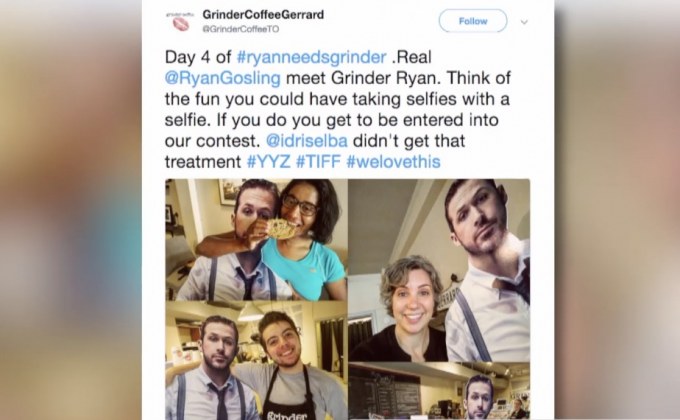The width and height of the screenshot is (680, 420).
Task: Click the tweet text starting 'Day 4 of'
Action: tap(338, 109)
